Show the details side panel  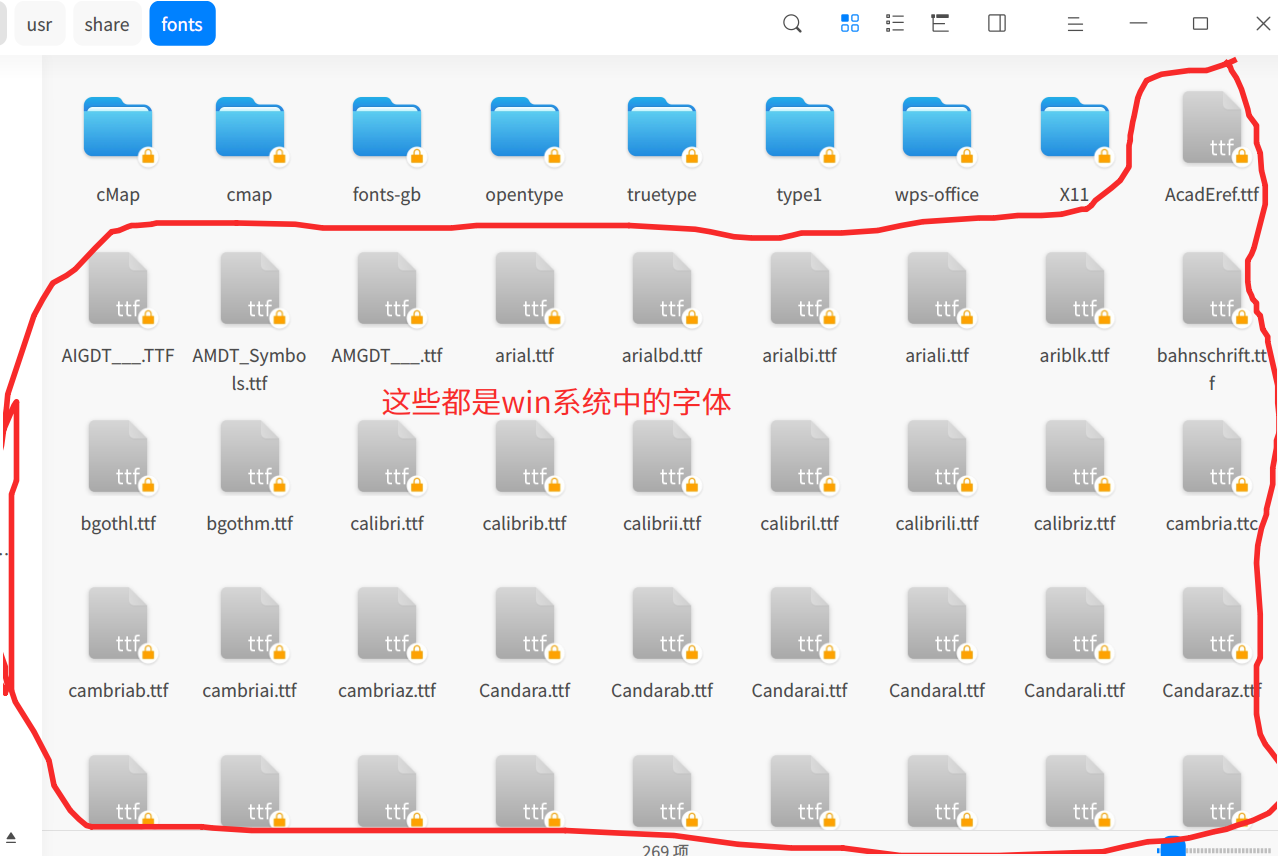tap(997, 24)
